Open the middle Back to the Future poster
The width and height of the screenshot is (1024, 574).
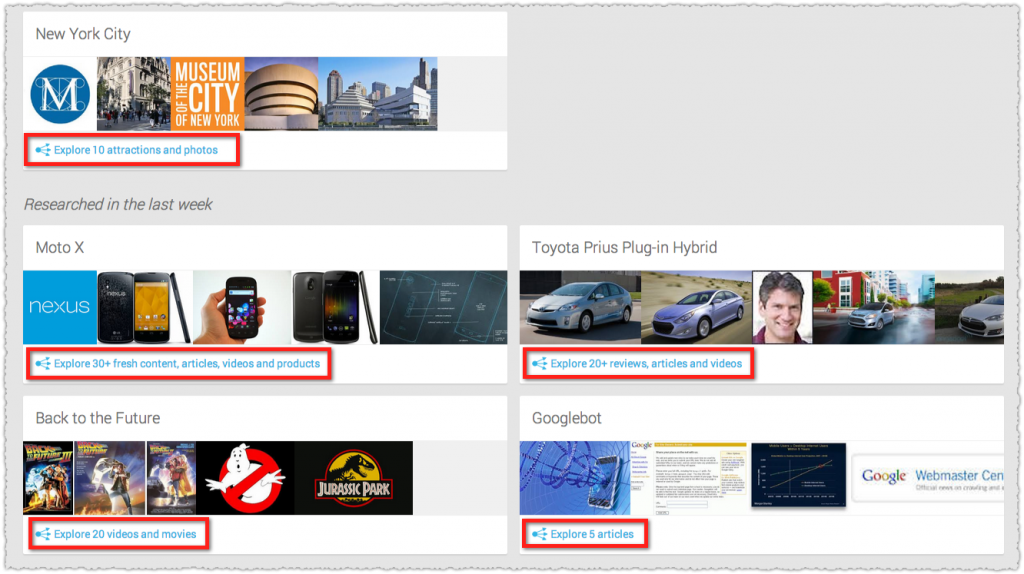pos(110,478)
